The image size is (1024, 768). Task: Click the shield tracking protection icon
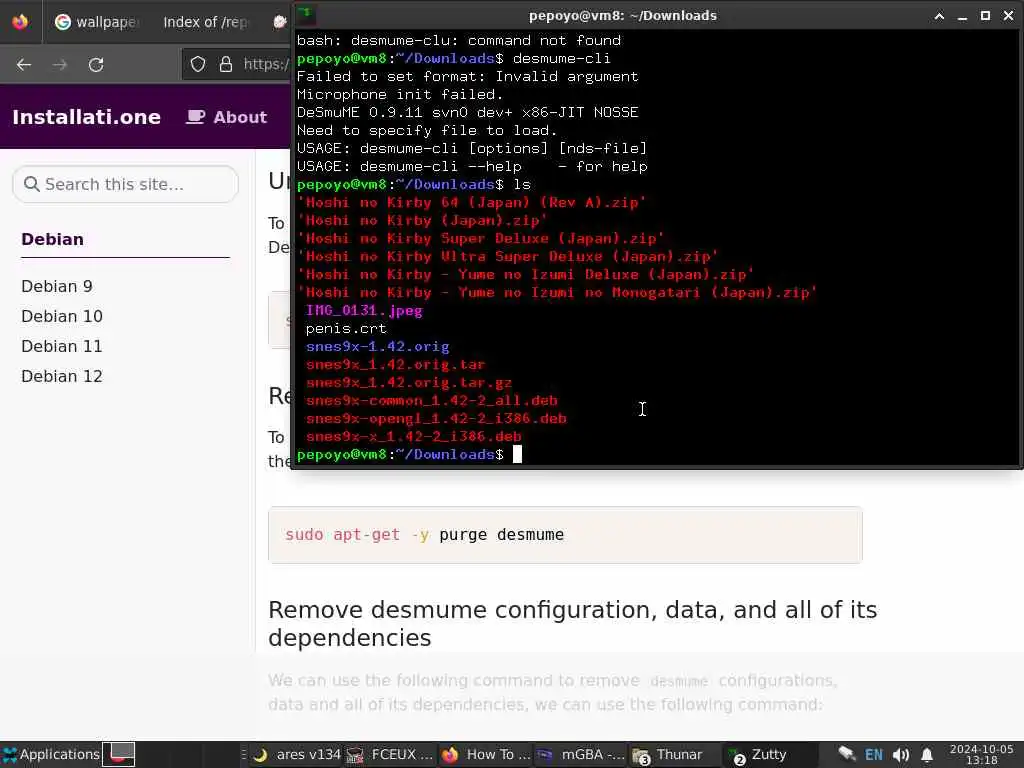click(x=198, y=64)
